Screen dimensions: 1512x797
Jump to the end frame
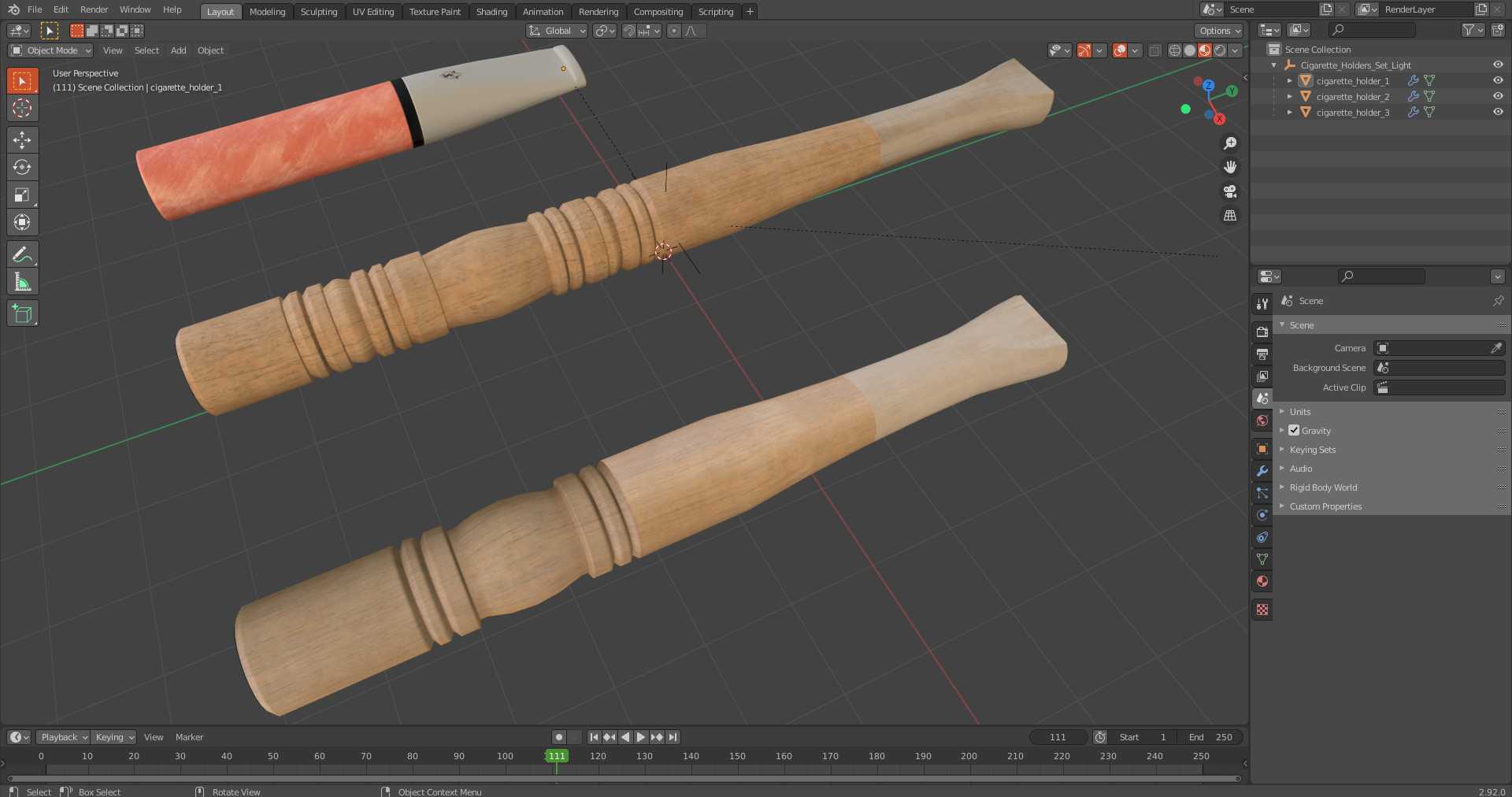(673, 737)
